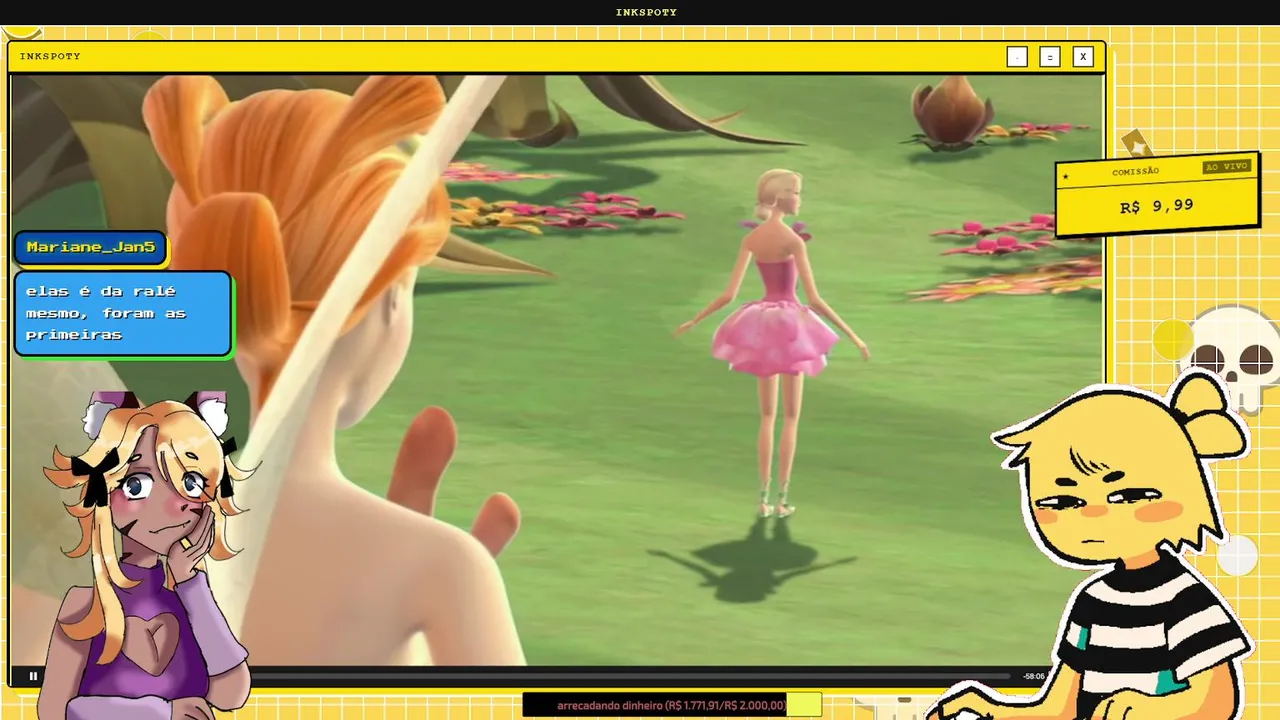Pause the video with the pause icon
Image resolution: width=1280 pixels, height=720 pixels.
point(33,676)
